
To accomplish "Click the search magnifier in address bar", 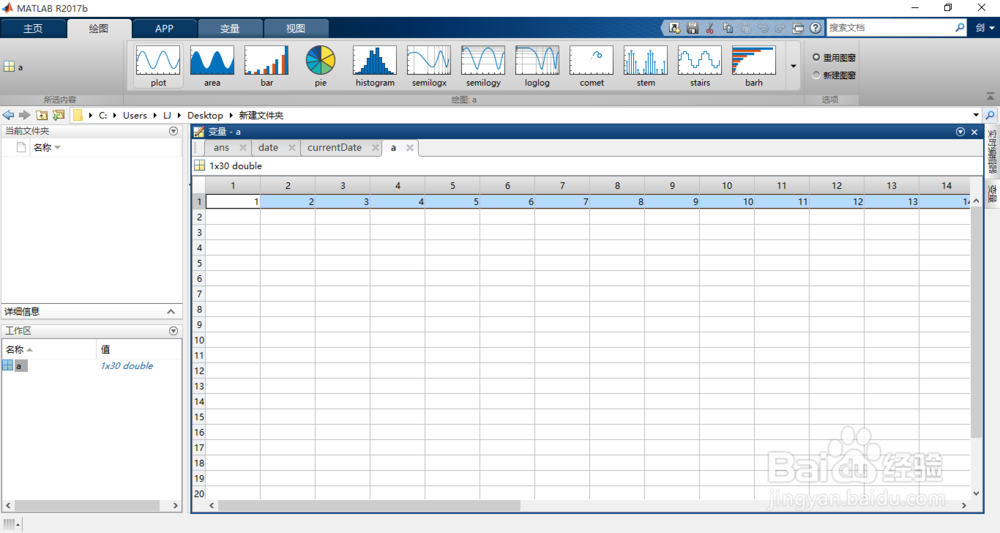I will click(x=990, y=115).
